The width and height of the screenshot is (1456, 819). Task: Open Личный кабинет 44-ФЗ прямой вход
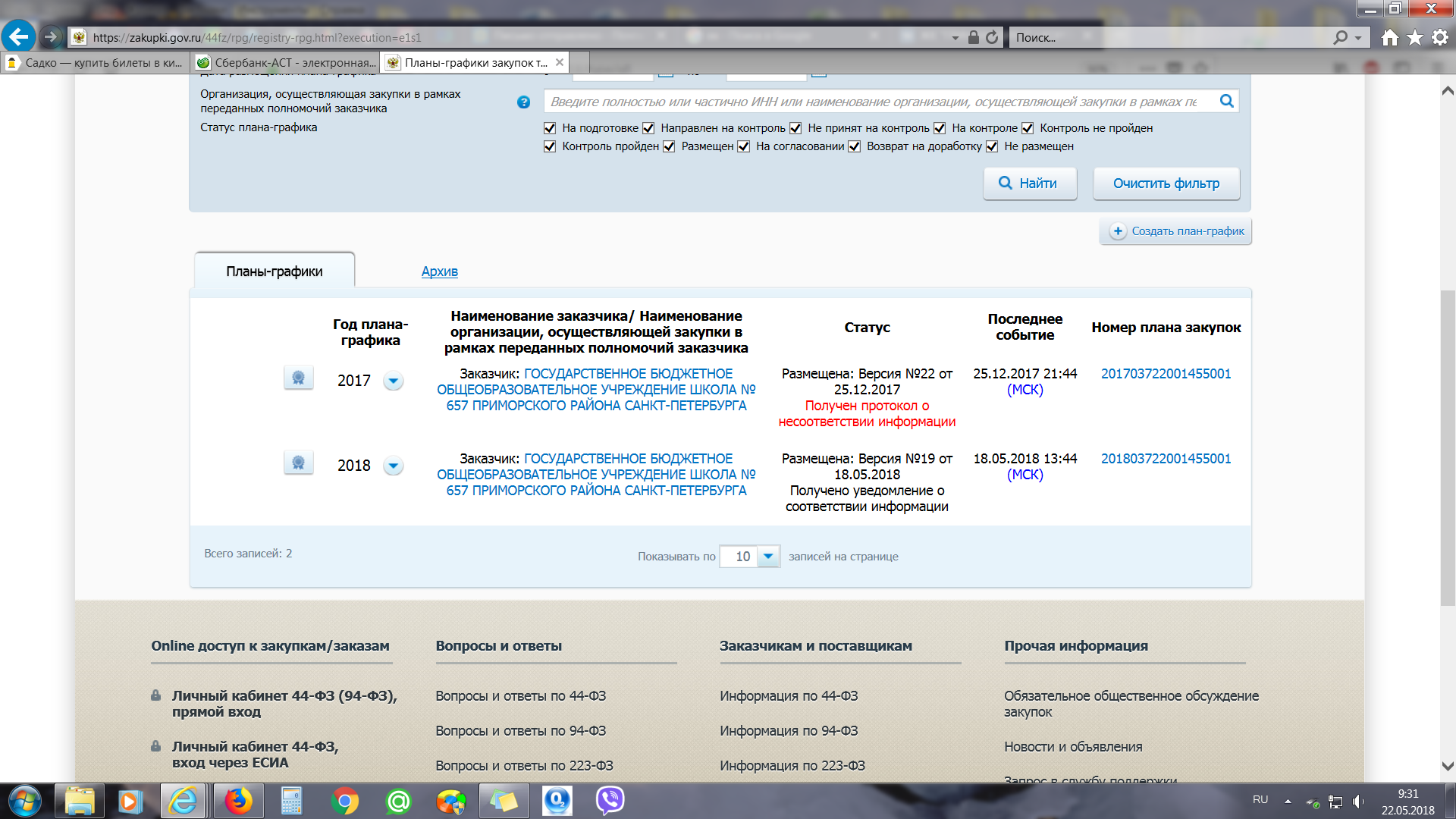pos(284,704)
